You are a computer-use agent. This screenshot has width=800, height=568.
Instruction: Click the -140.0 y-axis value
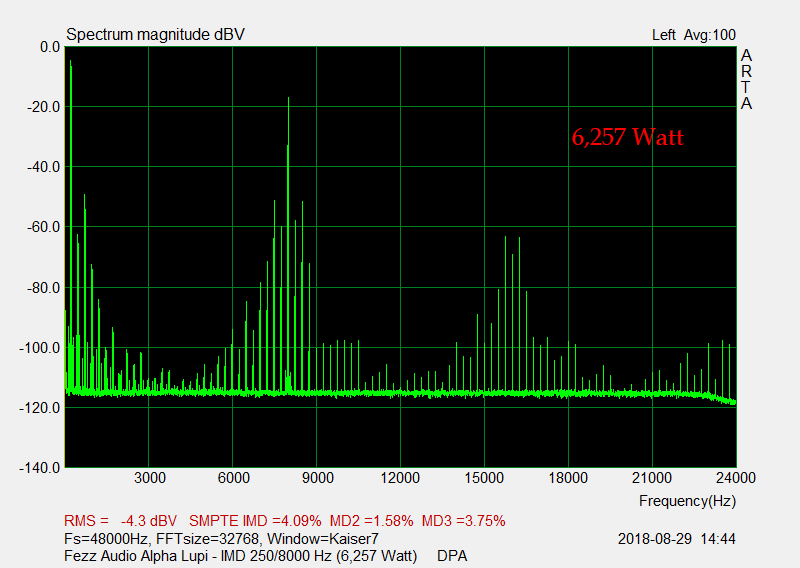pos(40,467)
